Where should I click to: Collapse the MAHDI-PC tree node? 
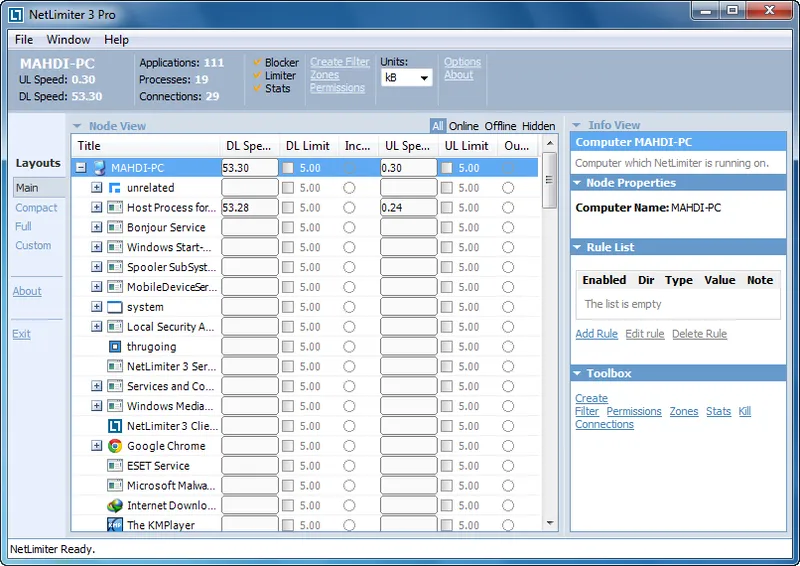click(x=81, y=167)
